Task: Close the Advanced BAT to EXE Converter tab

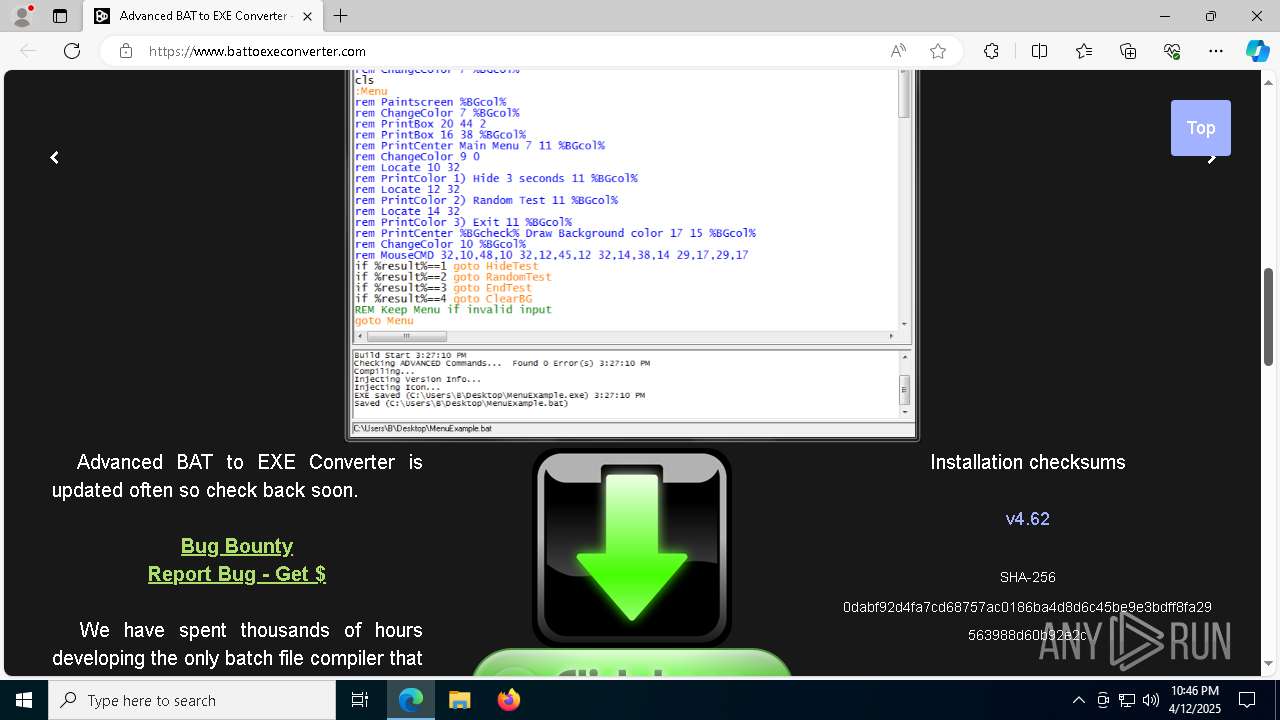Action: coord(307,16)
